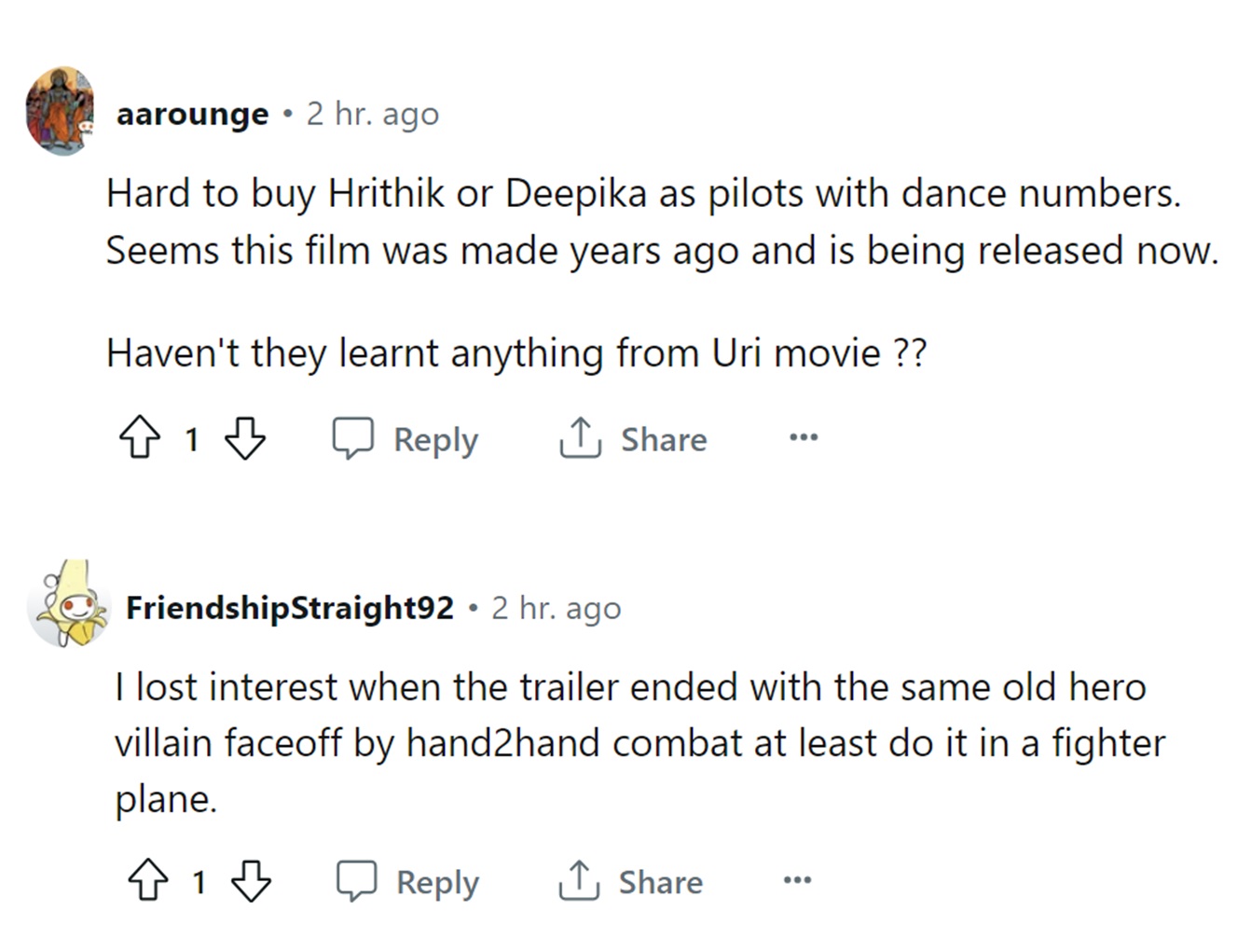Upvote aarounge's comment

140,437
